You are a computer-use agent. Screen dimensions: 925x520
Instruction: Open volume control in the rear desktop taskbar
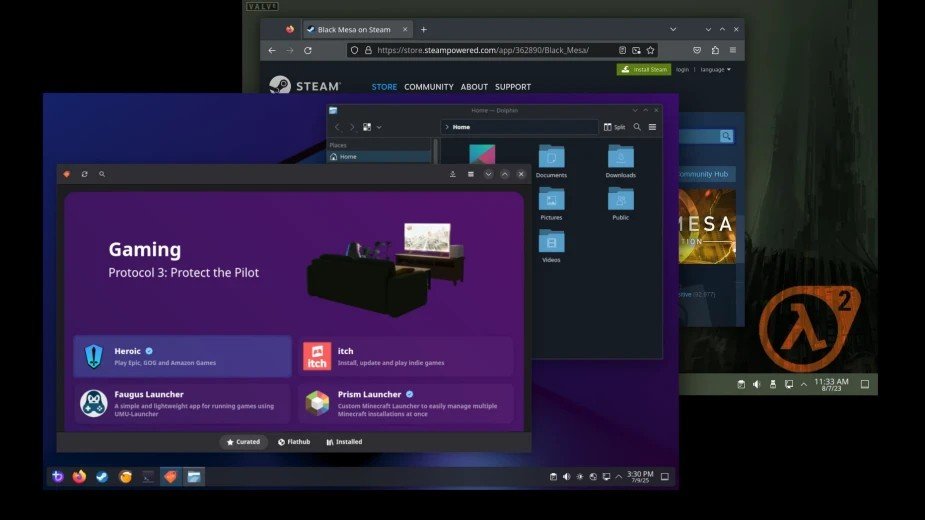[x=757, y=384]
